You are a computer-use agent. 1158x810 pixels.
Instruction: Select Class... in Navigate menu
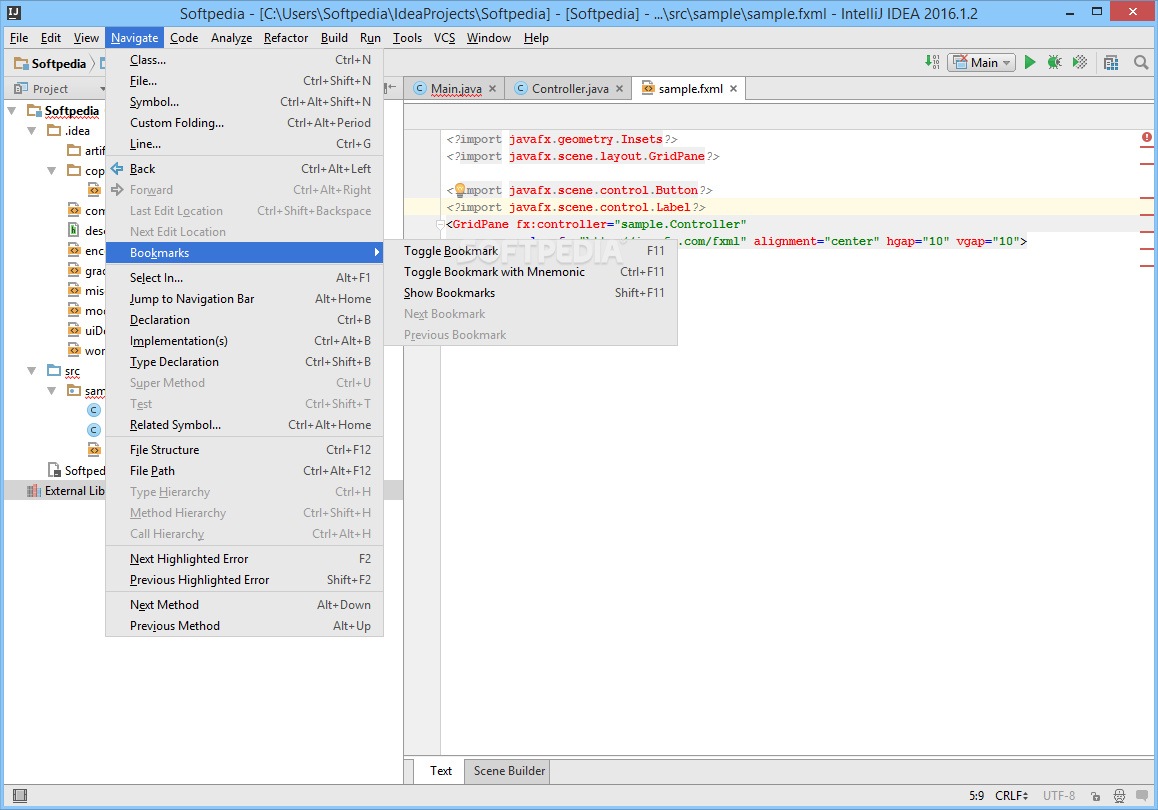(245, 60)
